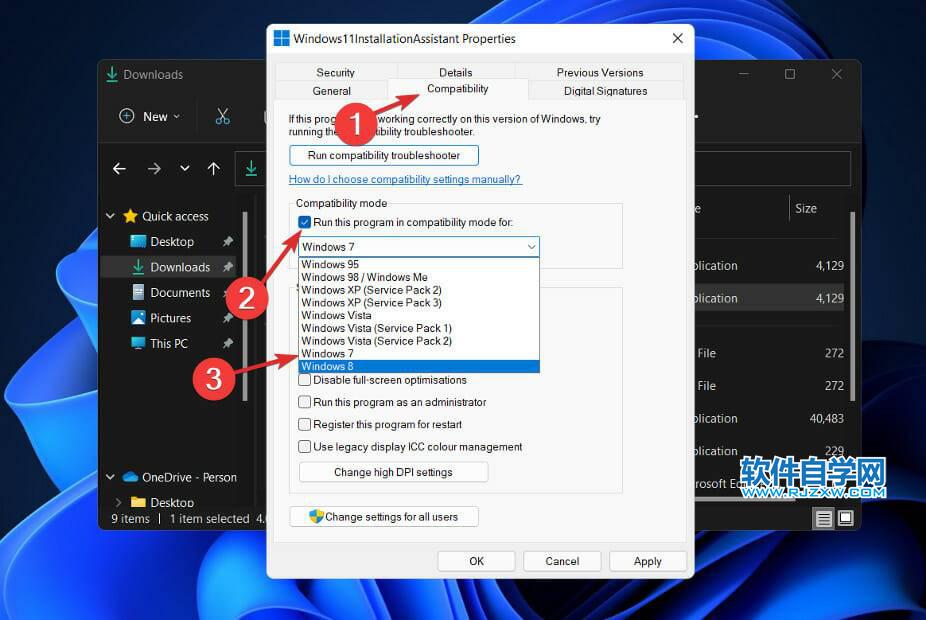Select plain Windows Vista option
Image resolution: width=926 pixels, height=620 pixels.
pyautogui.click(x=419, y=315)
